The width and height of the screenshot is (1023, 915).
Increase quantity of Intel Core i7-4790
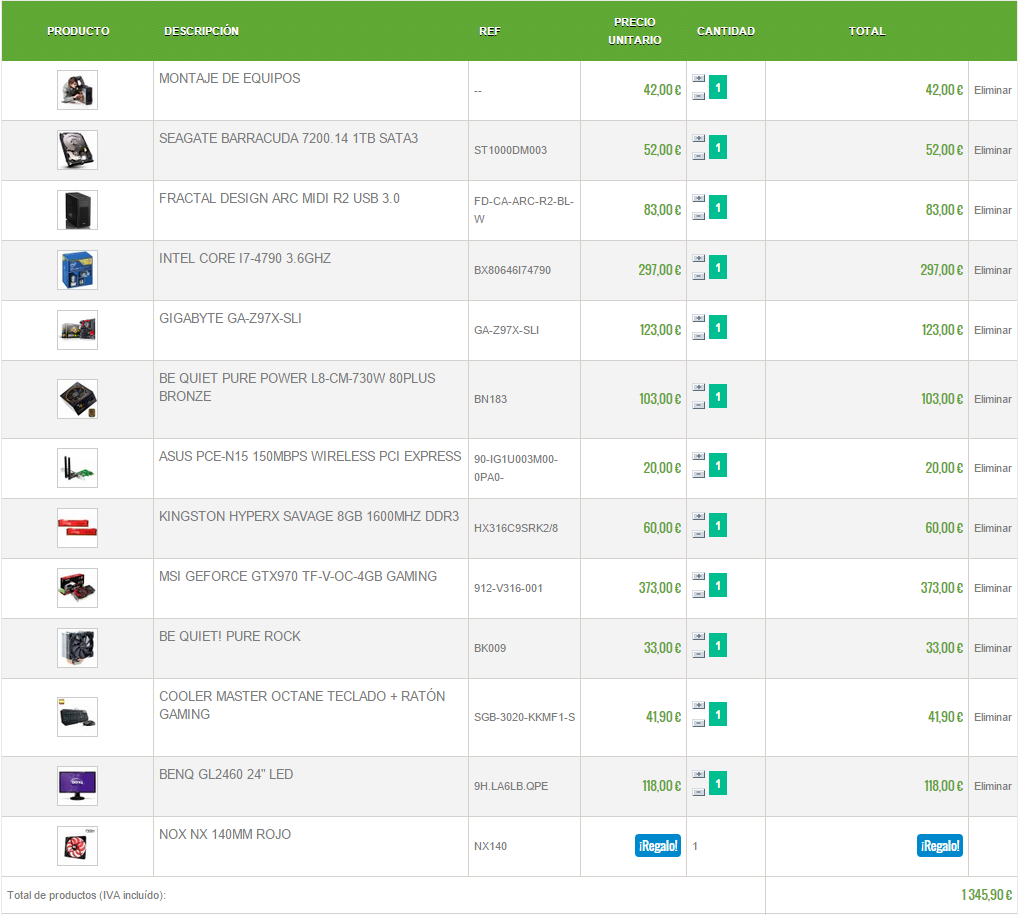coord(699,258)
